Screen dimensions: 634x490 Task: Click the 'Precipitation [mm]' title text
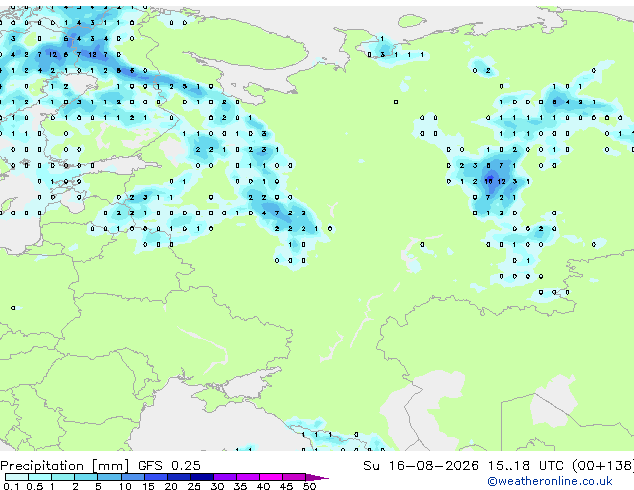click(65, 466)
